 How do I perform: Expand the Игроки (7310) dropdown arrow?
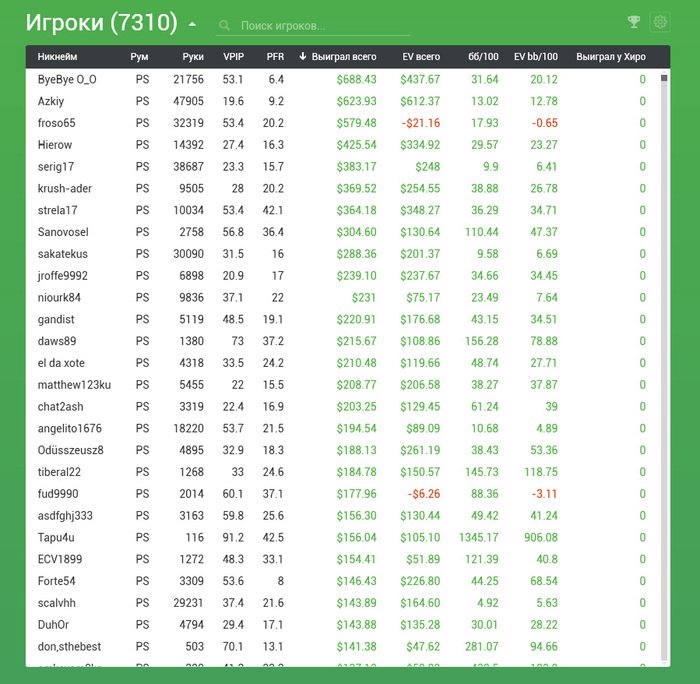click(x=192, y=24)
